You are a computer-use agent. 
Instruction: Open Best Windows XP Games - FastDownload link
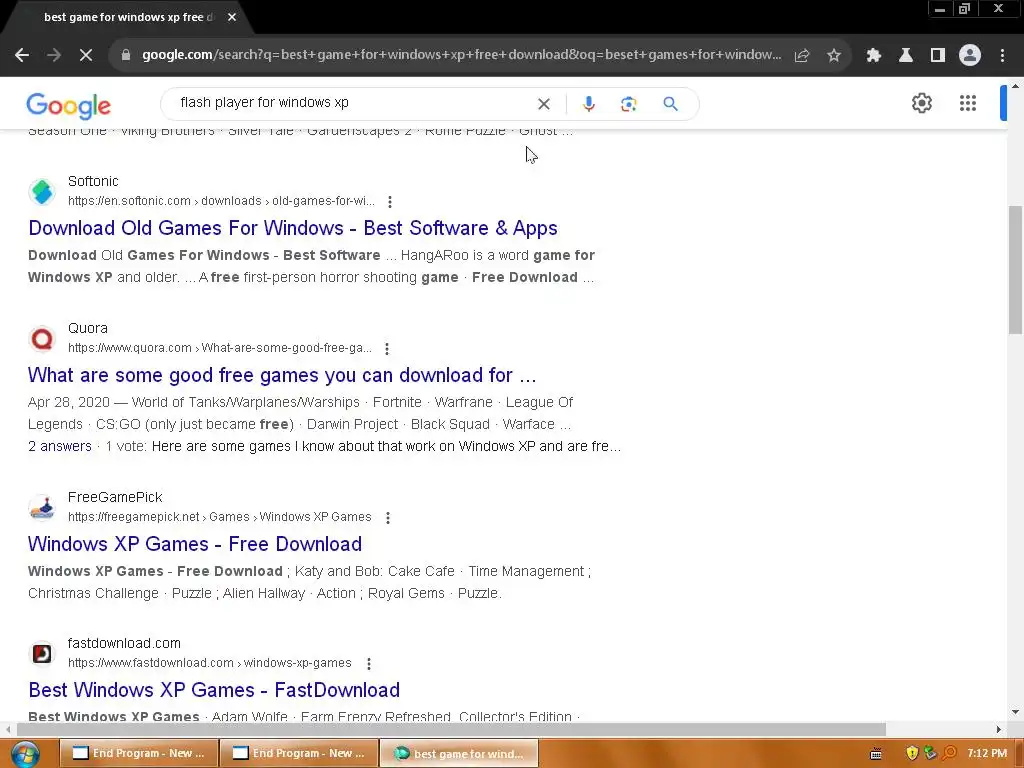pyautogui.click(x=214, y=690)
